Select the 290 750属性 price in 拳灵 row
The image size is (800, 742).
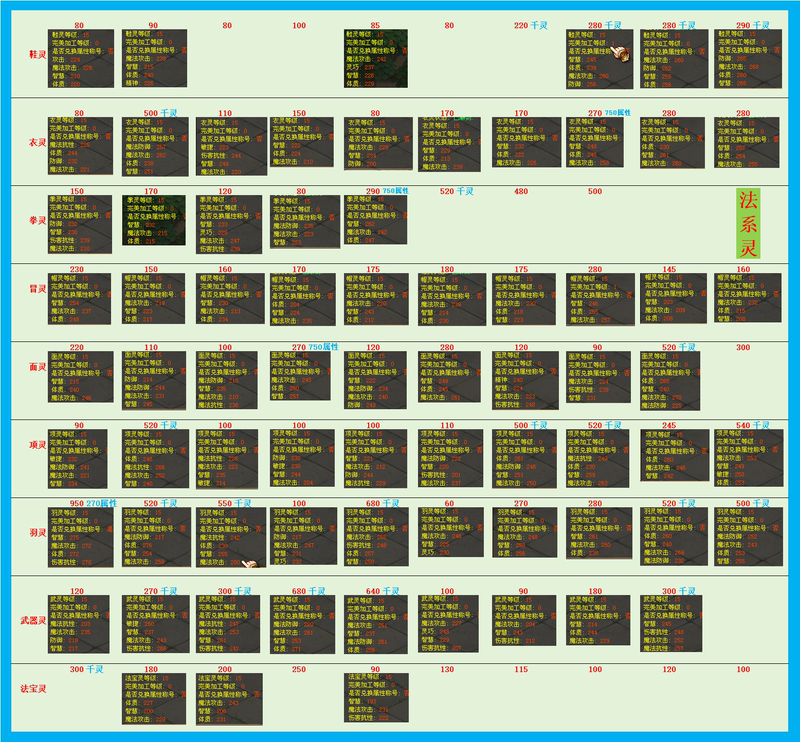pyautogui.click(x=387, y=191)
